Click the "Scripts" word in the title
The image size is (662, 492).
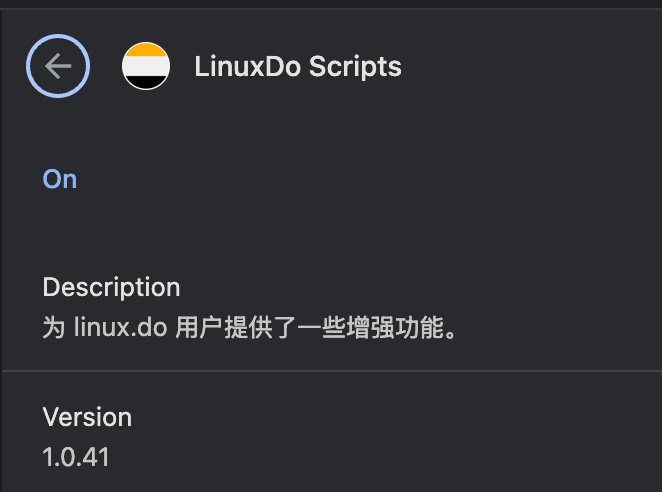(x=355, y=67)
